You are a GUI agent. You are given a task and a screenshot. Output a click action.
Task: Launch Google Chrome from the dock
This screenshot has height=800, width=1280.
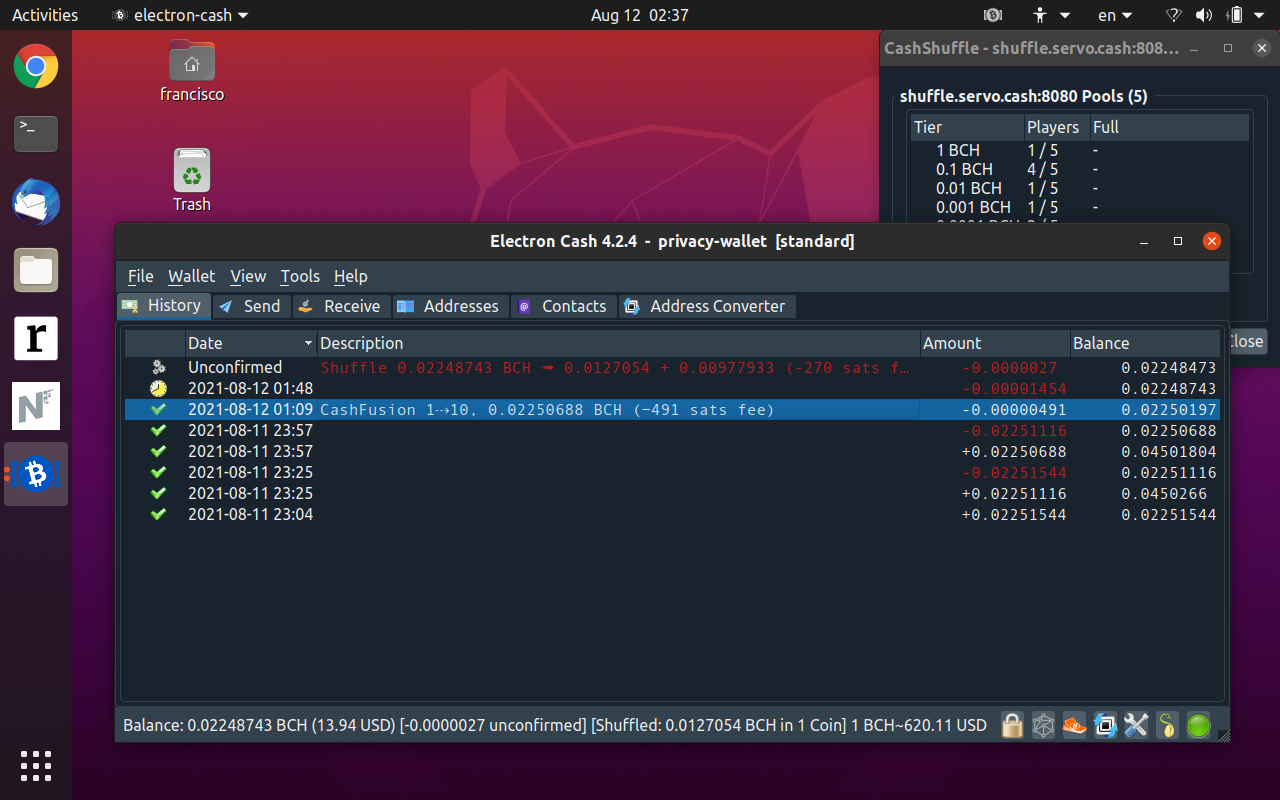tap(36, 67)
